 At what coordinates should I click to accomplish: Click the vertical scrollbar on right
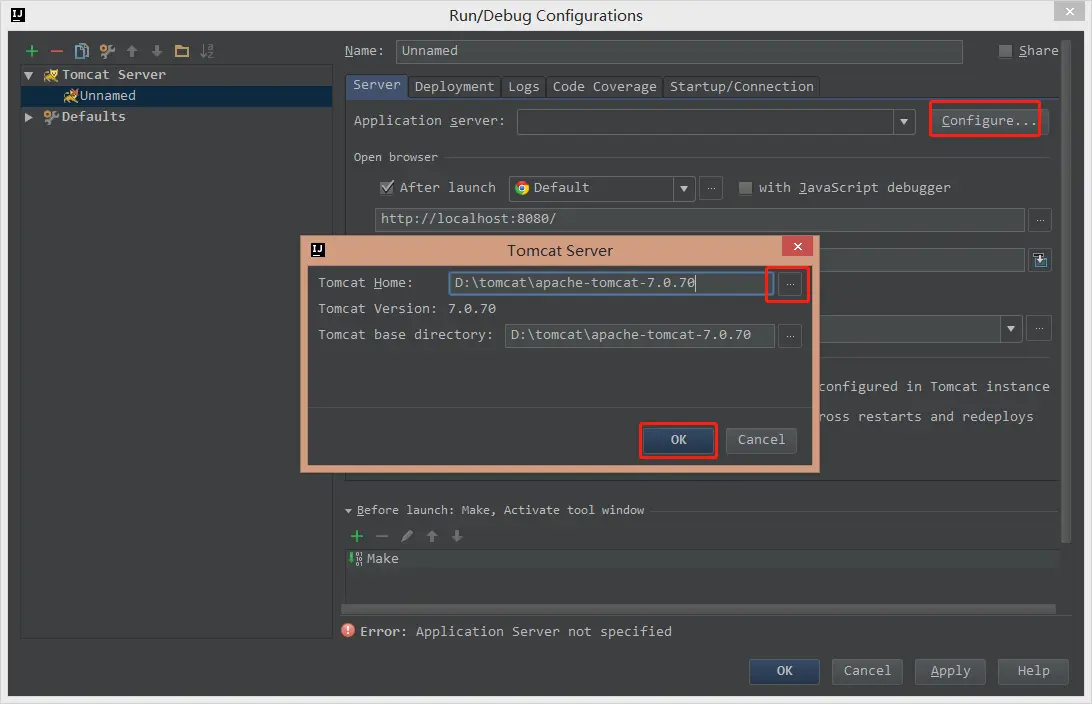coord(1066,292)
